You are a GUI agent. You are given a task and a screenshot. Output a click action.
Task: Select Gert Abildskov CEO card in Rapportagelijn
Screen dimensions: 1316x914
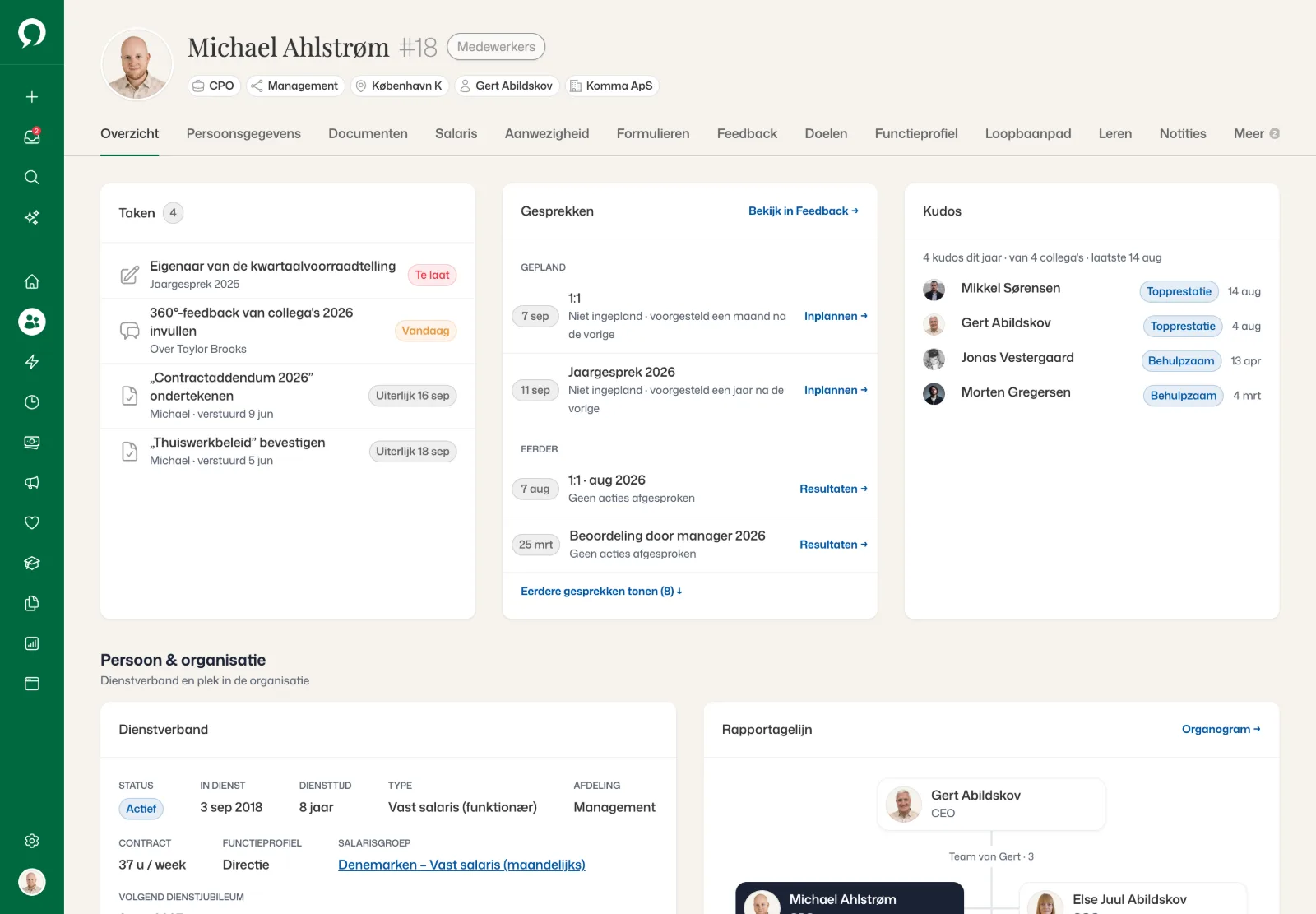coord(991,804)
